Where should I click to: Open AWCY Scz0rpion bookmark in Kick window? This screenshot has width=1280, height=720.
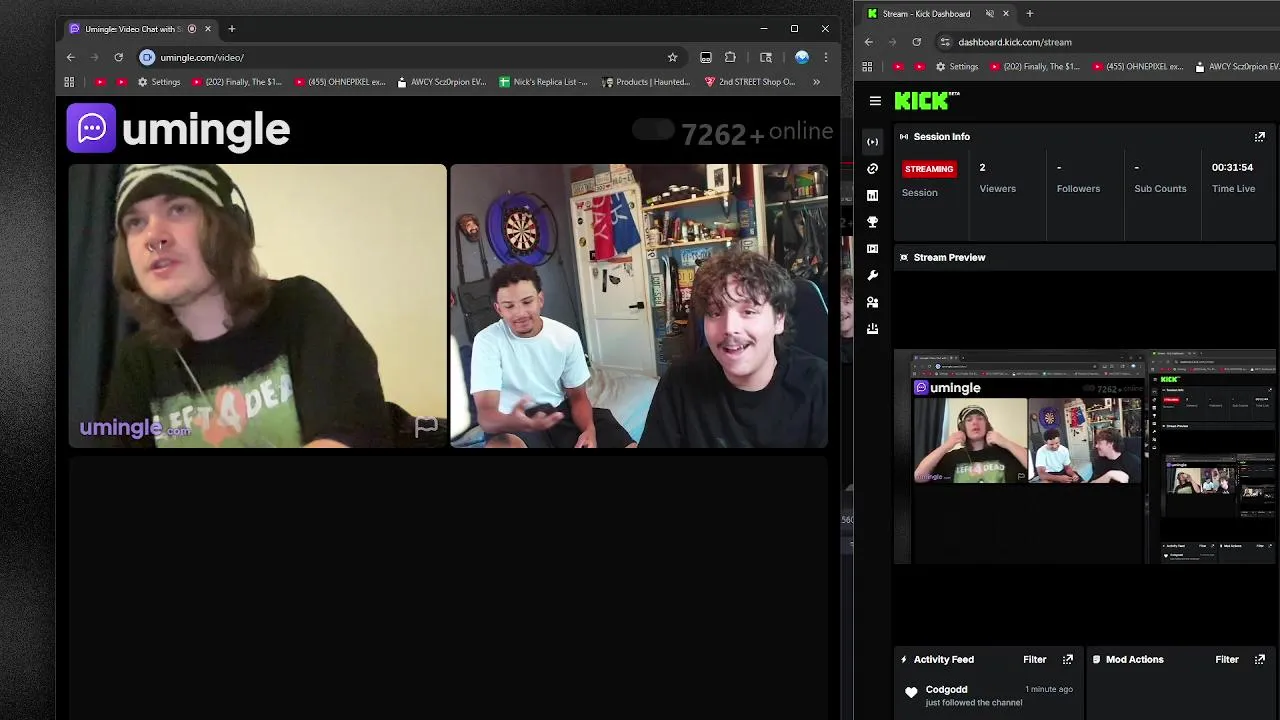pos(1236,67)
